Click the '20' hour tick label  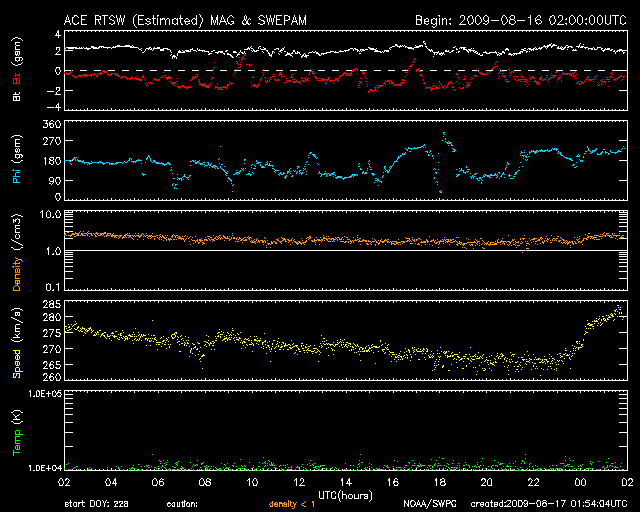pos(487,483)
